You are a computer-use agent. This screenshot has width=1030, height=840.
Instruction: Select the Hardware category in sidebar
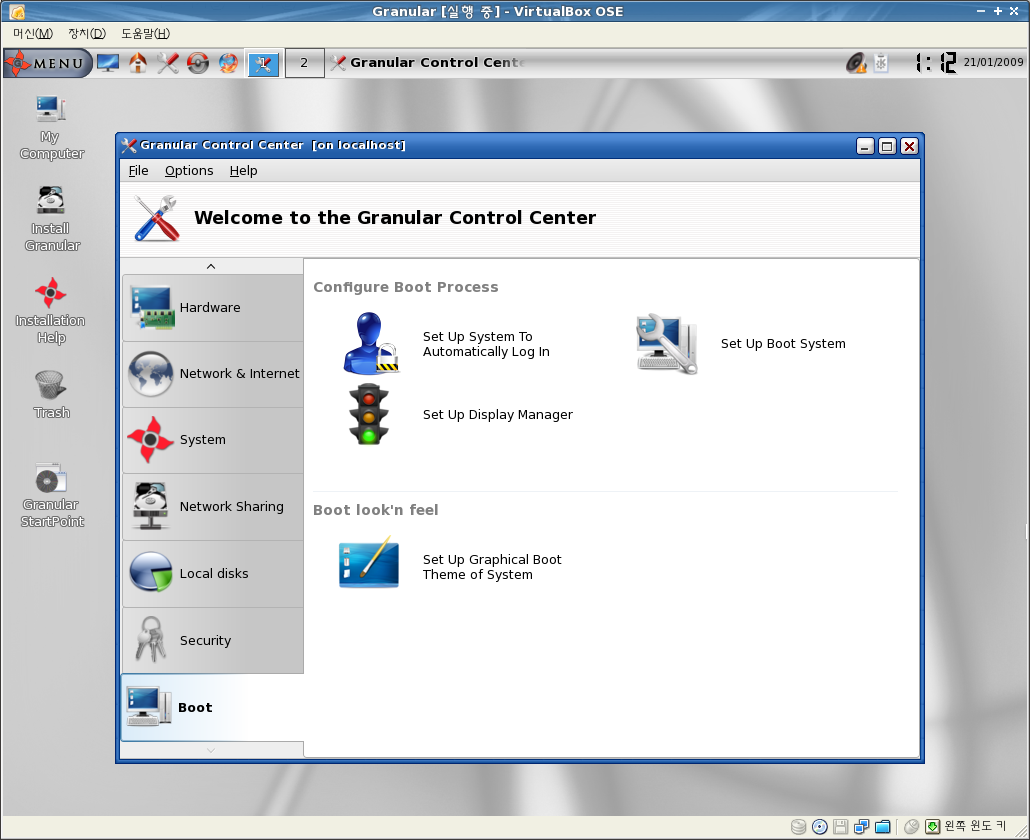coord(213,307)
